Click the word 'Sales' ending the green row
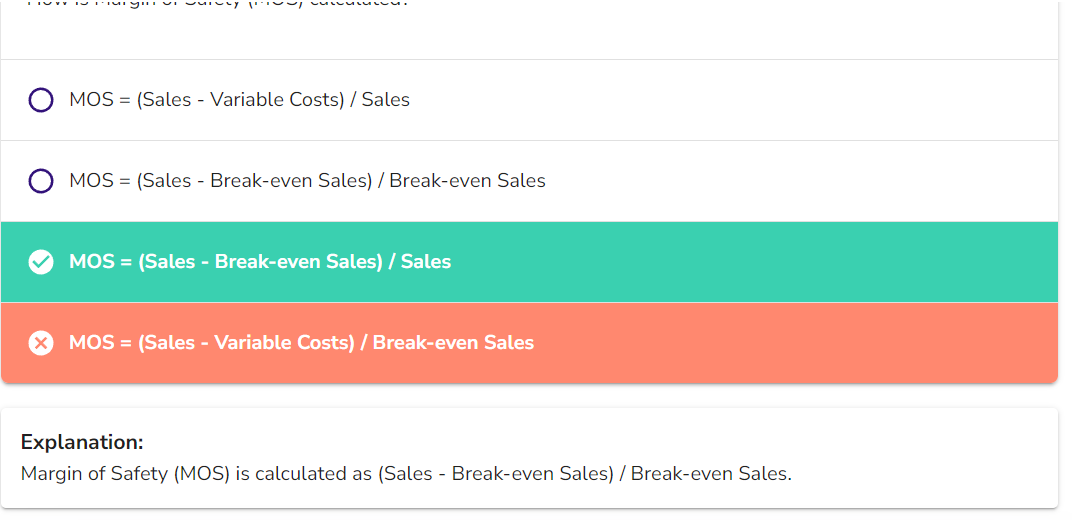The width and height of the screenshot is (1072, 520). coord(426,262)
